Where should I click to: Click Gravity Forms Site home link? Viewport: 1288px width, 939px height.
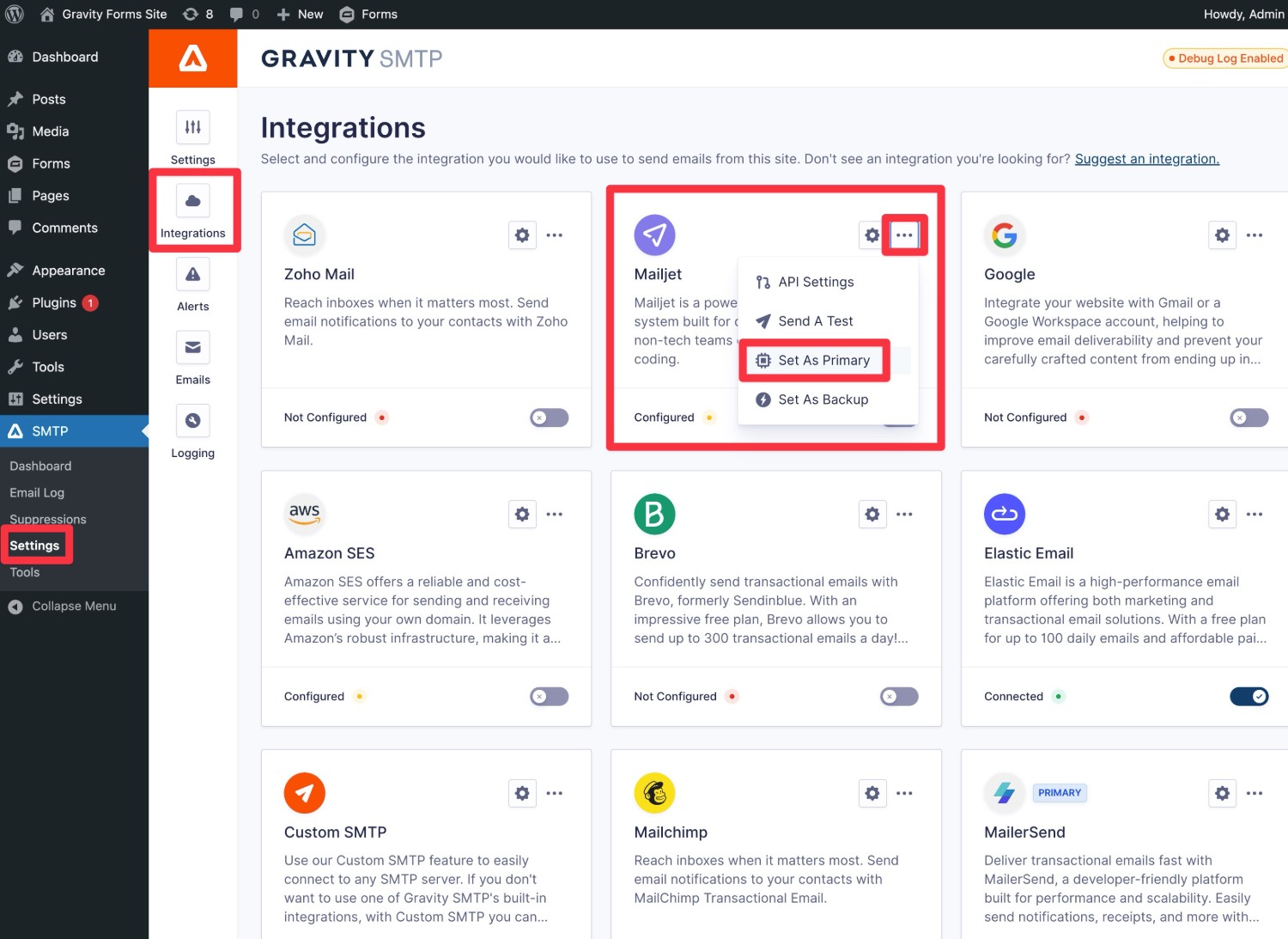tap(103, 14)
